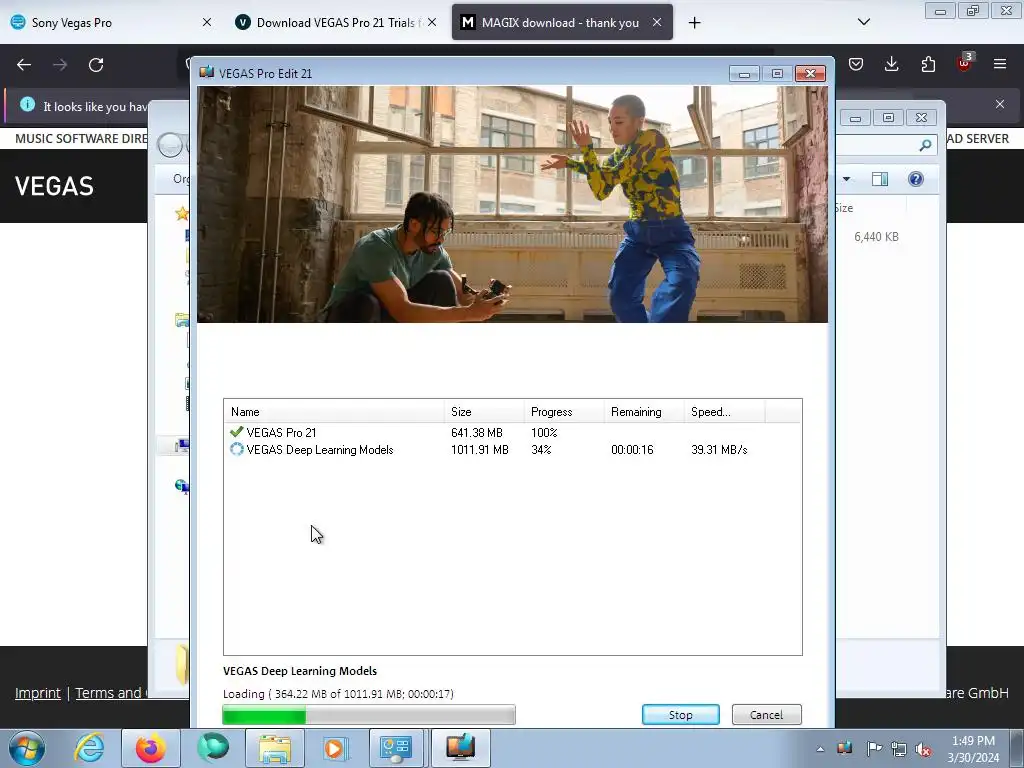This screenshot has height=768, width=1024.
Task: Click the loading spinner beside Deep Learning Models
Action: click(236, 449)
